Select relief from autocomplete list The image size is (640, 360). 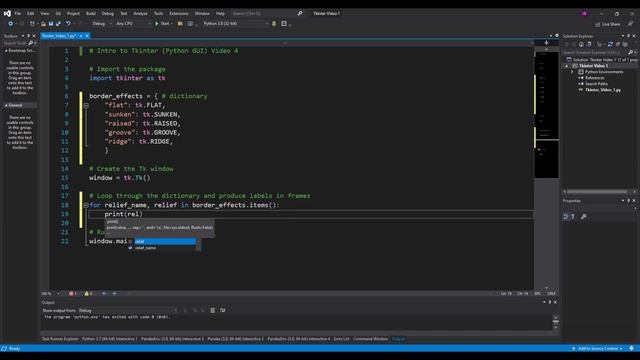point(165,242)
